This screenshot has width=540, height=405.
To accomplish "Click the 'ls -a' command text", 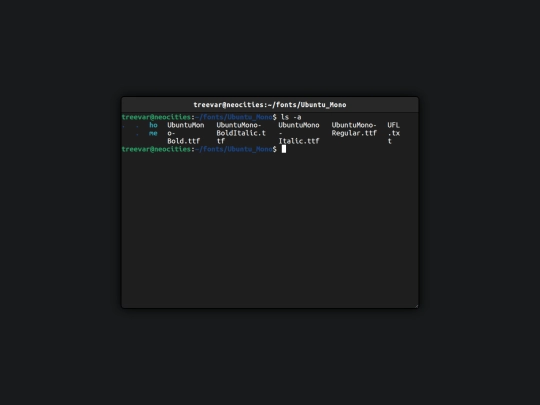I will pos(291,117).
